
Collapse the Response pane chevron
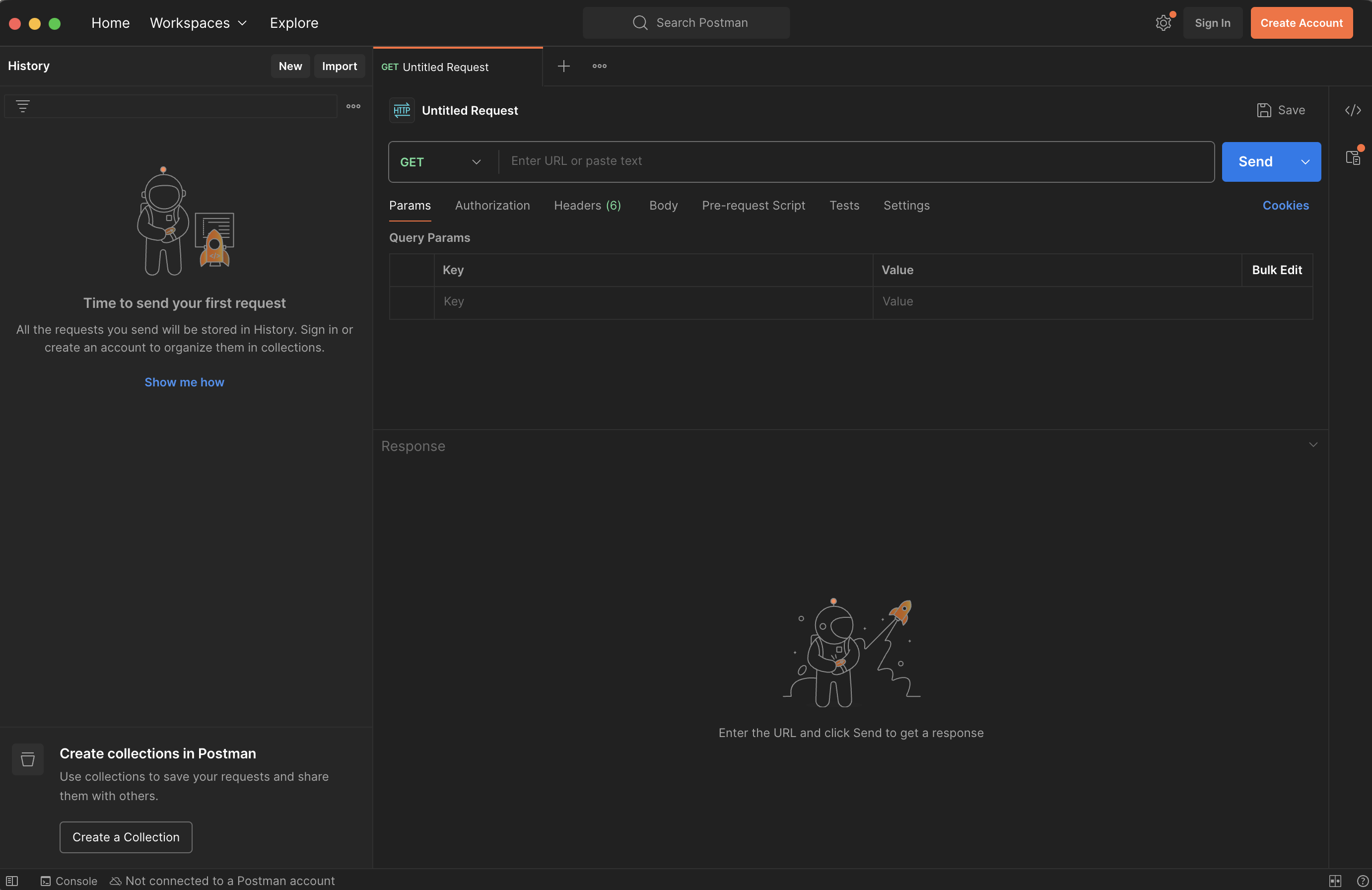tap(1313, 445)
